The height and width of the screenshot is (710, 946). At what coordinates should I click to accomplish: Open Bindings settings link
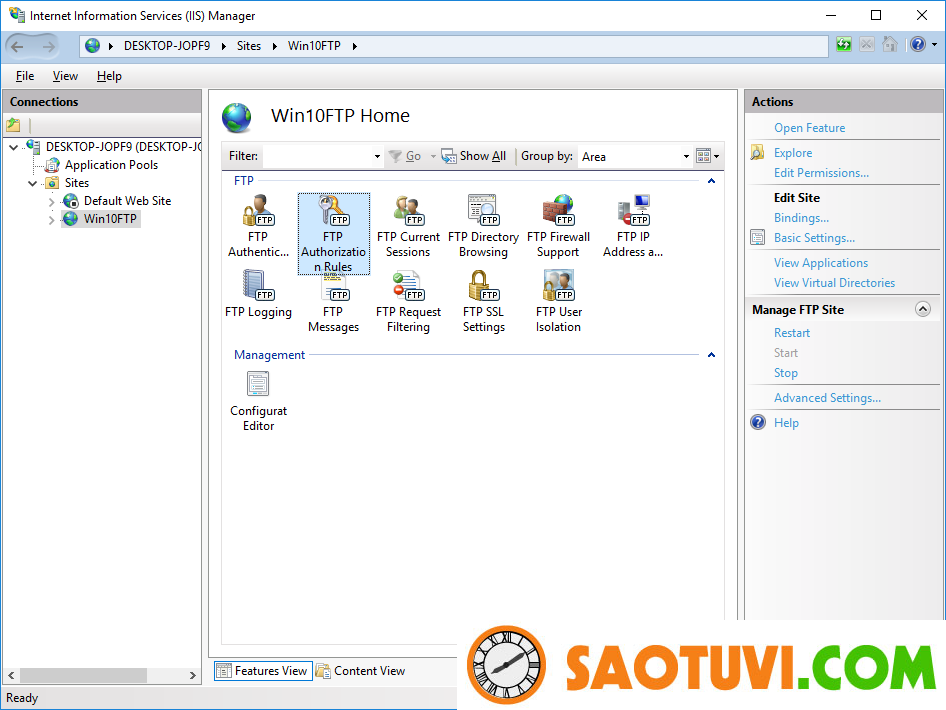(x=801, y=218)
